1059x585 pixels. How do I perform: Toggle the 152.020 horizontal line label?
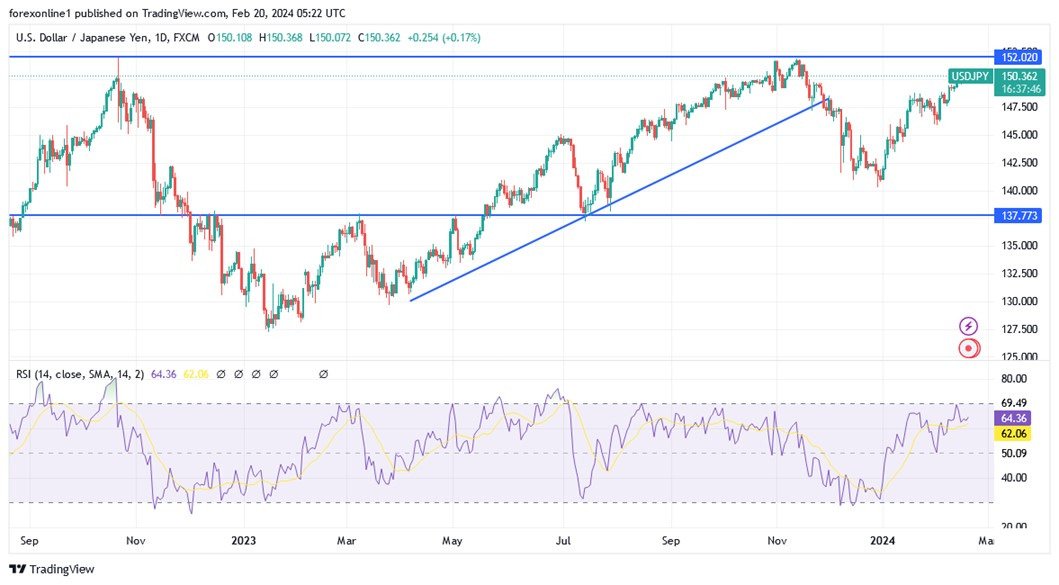click(1022, 57)
